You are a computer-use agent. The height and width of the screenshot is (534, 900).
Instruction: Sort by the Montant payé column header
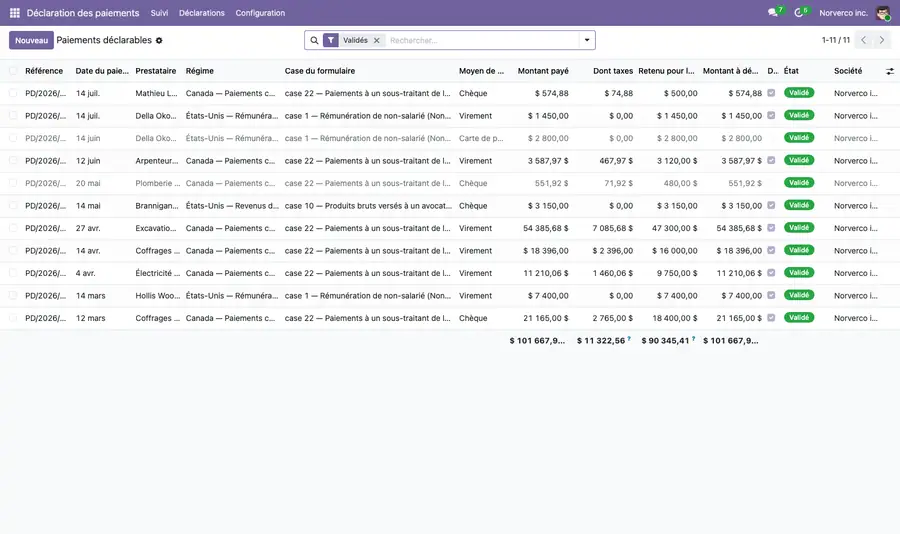point(543,71)
